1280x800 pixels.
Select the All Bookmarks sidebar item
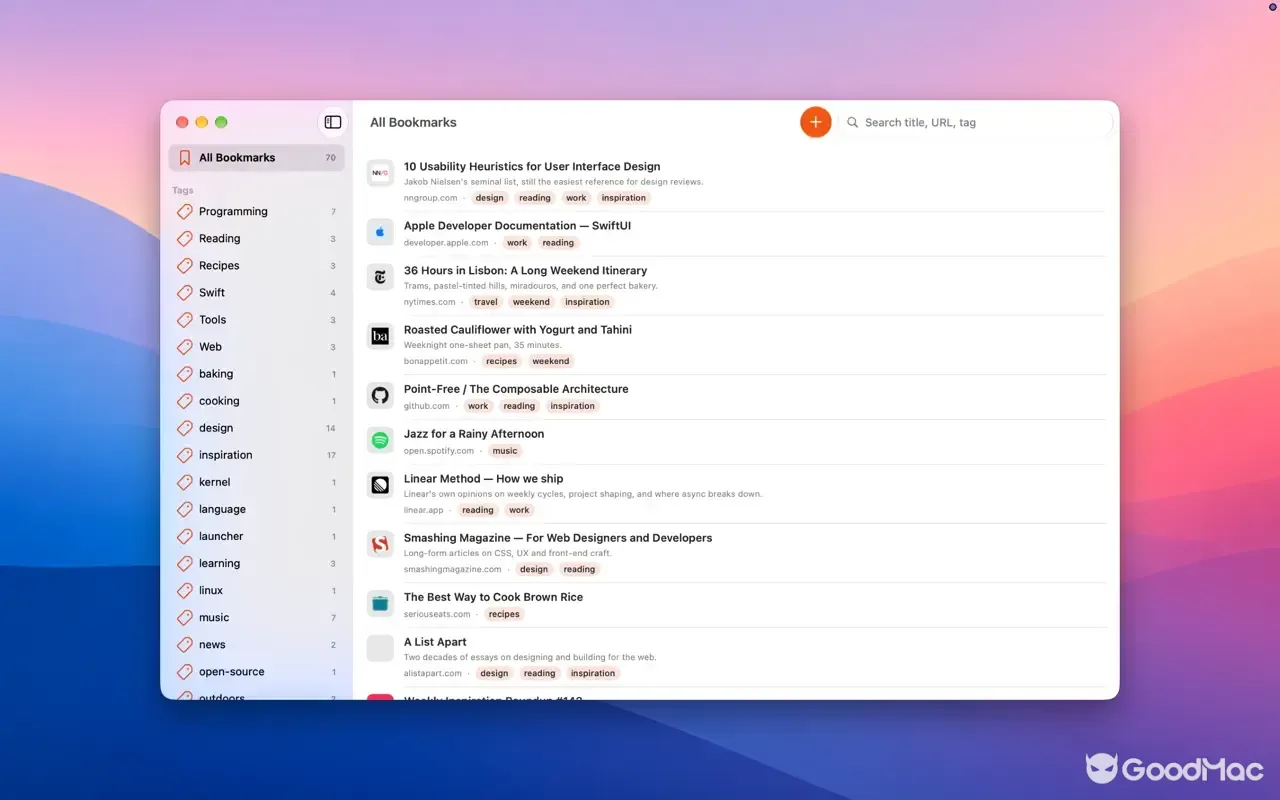257,158
